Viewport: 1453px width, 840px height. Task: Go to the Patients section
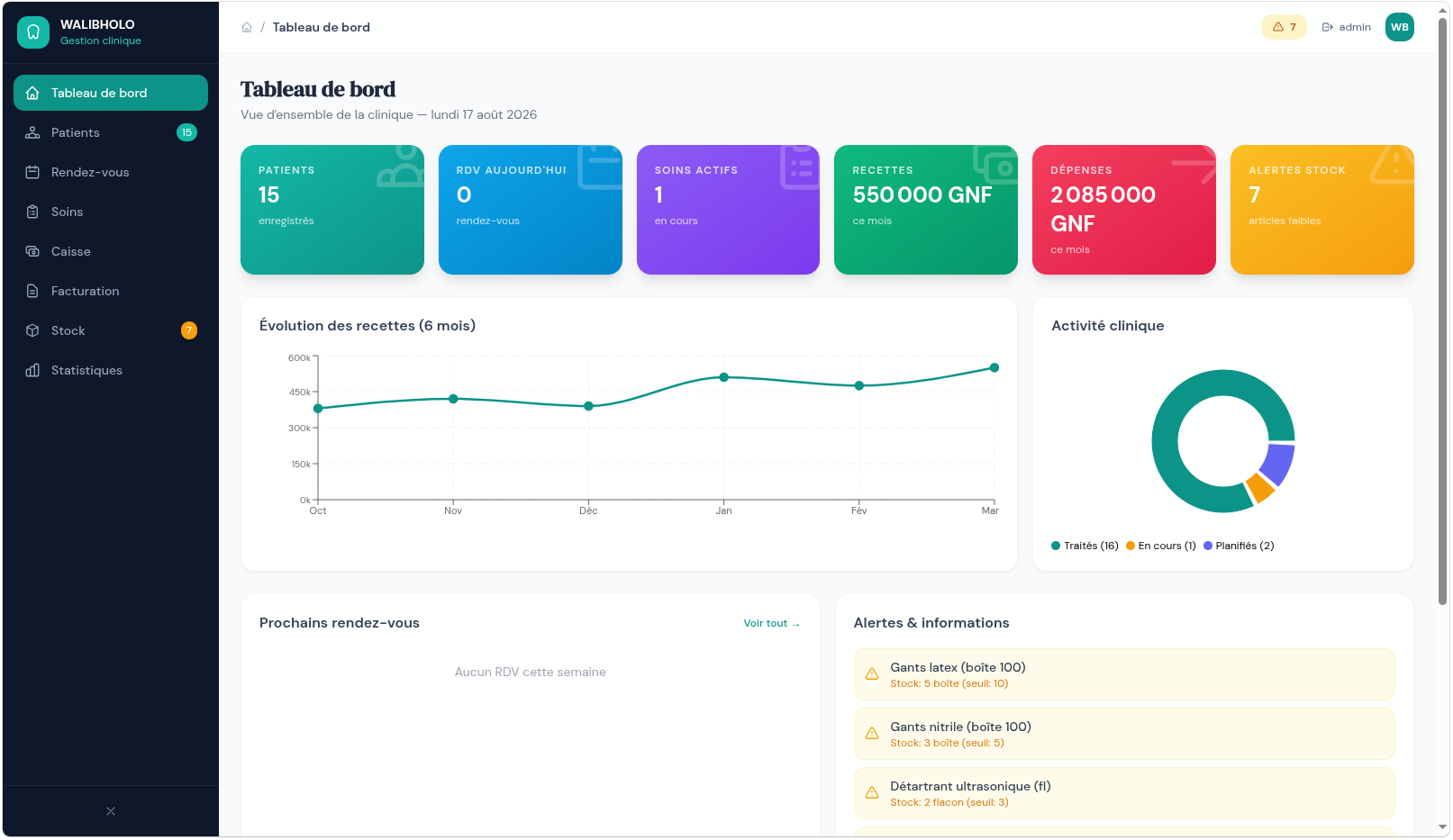point(111,132)
